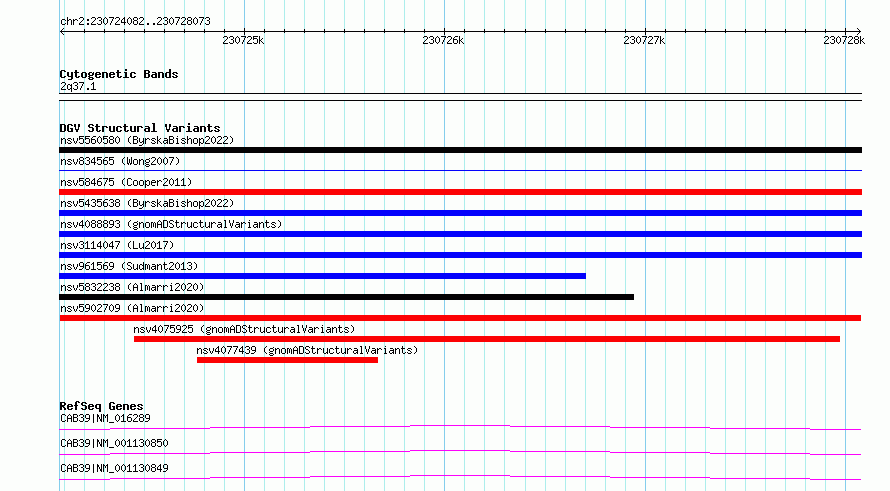Image resolution: width=890 pixels, height=491 pixels.
Task: Click the 230726k ruler position
Action: click(x=443, y=40)
